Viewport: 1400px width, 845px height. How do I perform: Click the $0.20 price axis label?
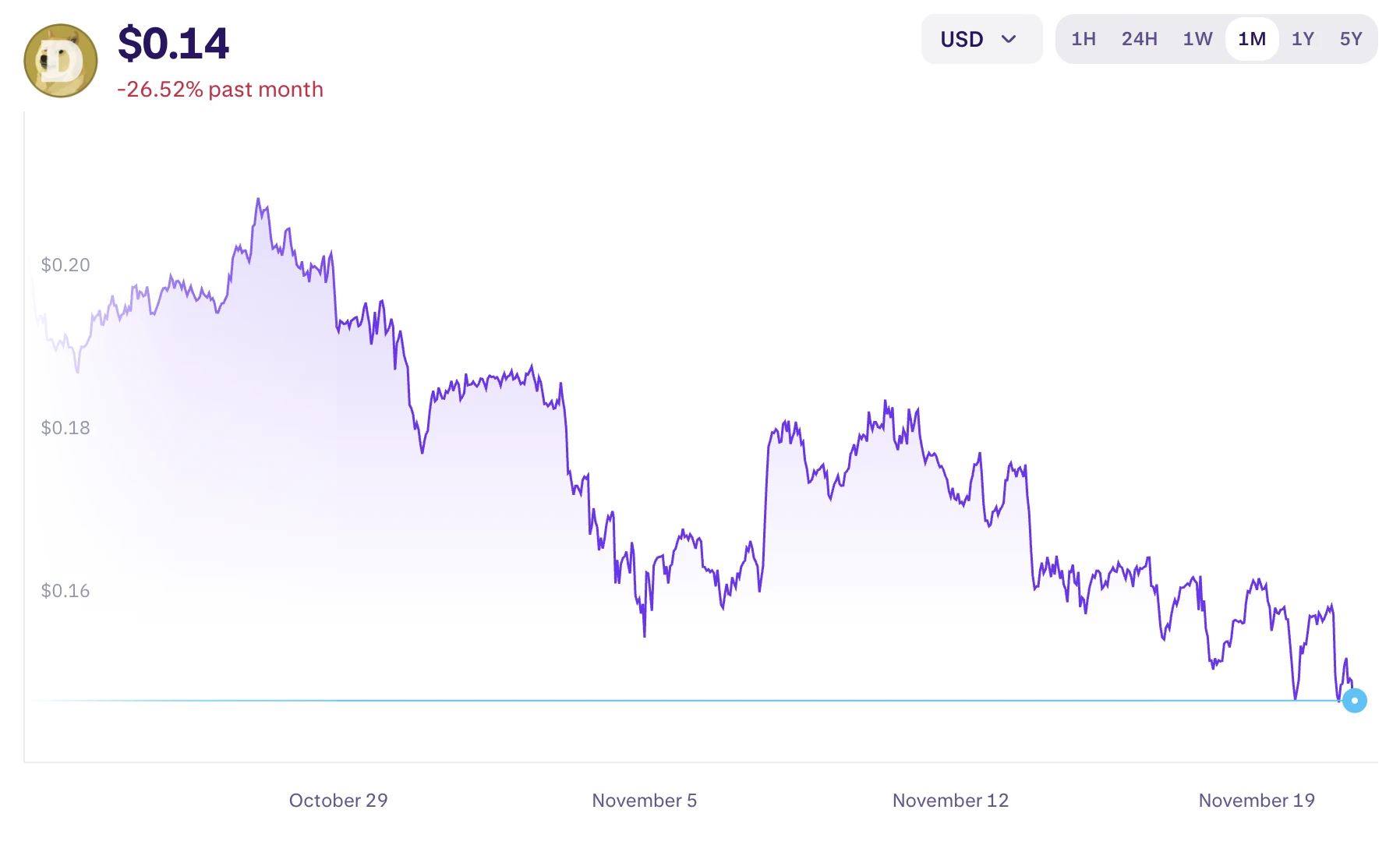[x=65, y=265]
